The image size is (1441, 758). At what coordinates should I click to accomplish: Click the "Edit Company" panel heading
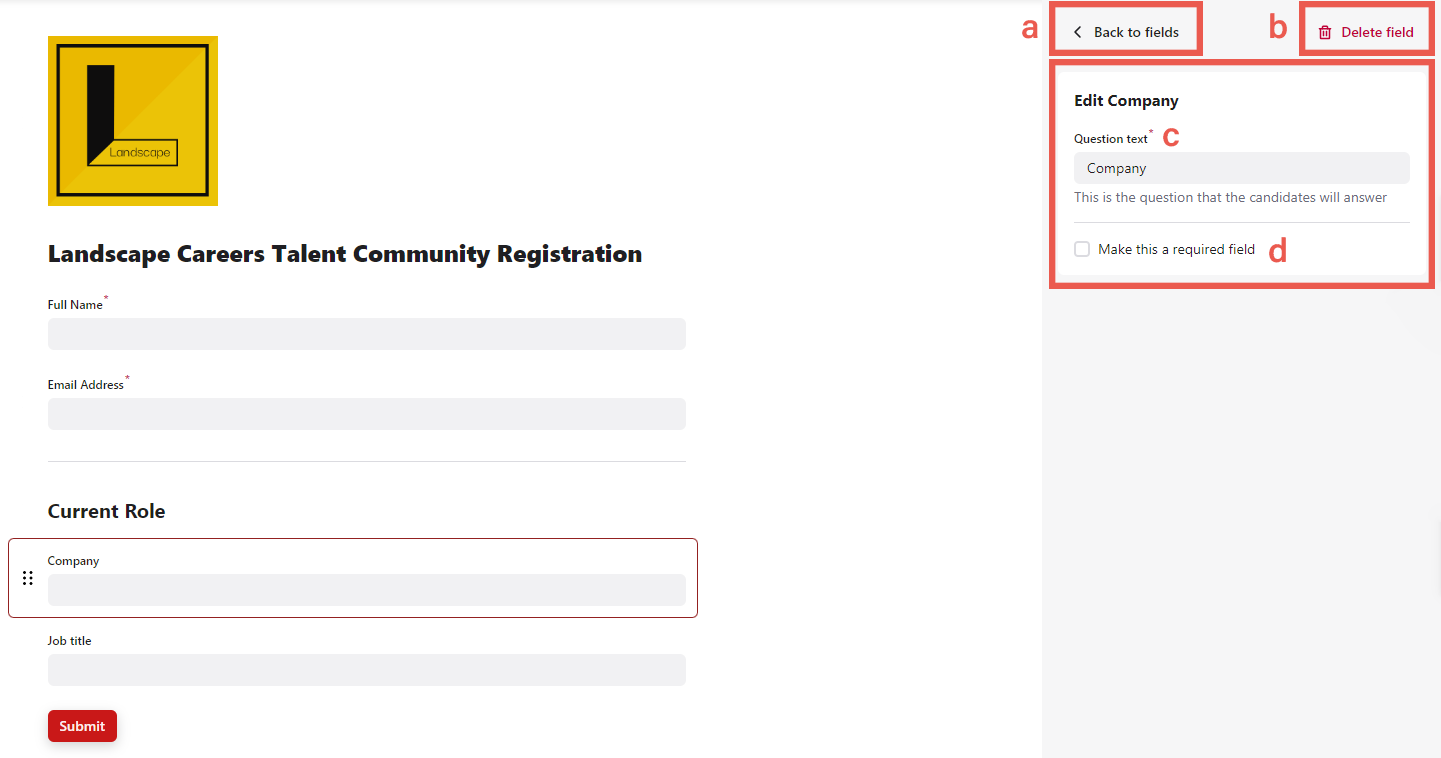point(1126,101)
